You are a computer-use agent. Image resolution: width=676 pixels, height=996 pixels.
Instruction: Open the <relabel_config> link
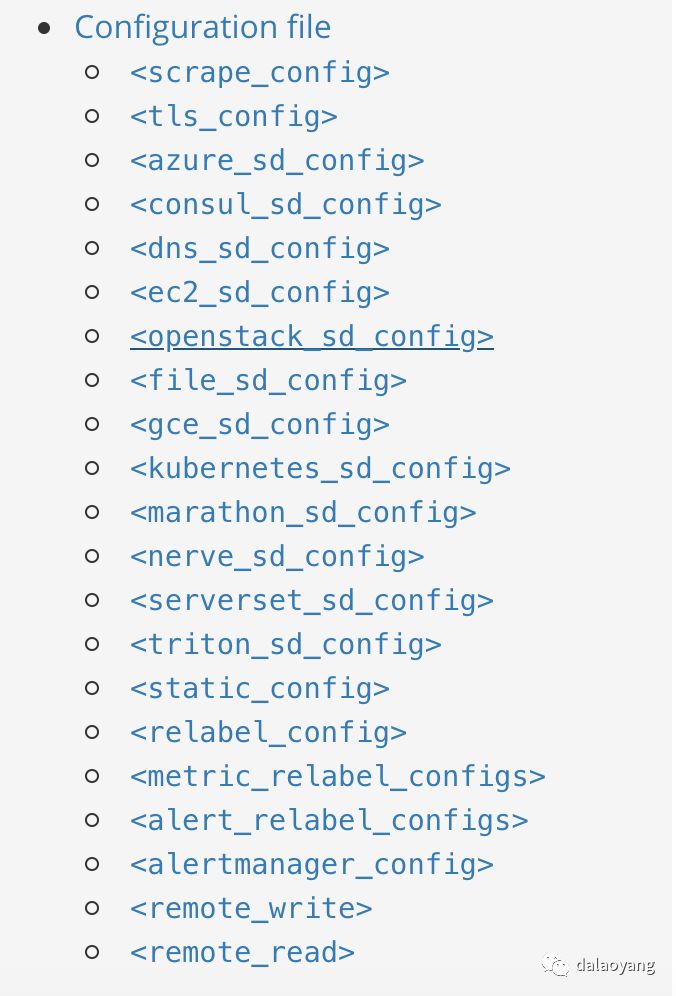tap(269, 733)
